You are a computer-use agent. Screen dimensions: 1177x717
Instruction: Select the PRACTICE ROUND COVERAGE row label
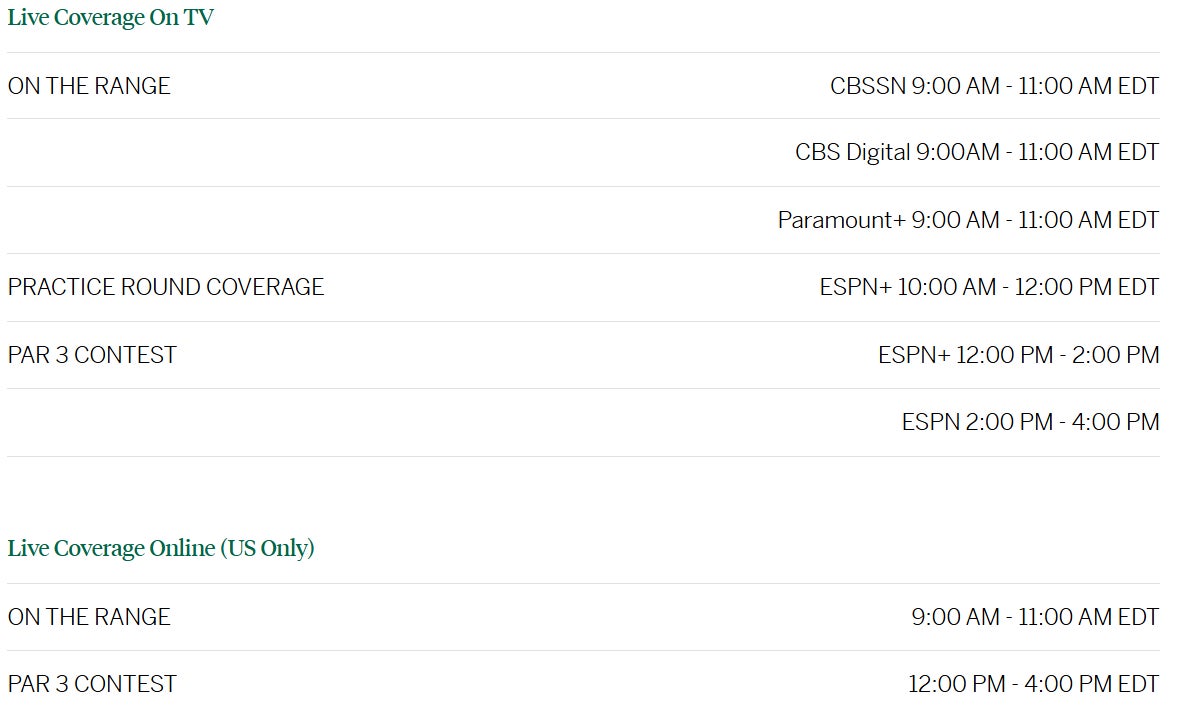point(166,287)
